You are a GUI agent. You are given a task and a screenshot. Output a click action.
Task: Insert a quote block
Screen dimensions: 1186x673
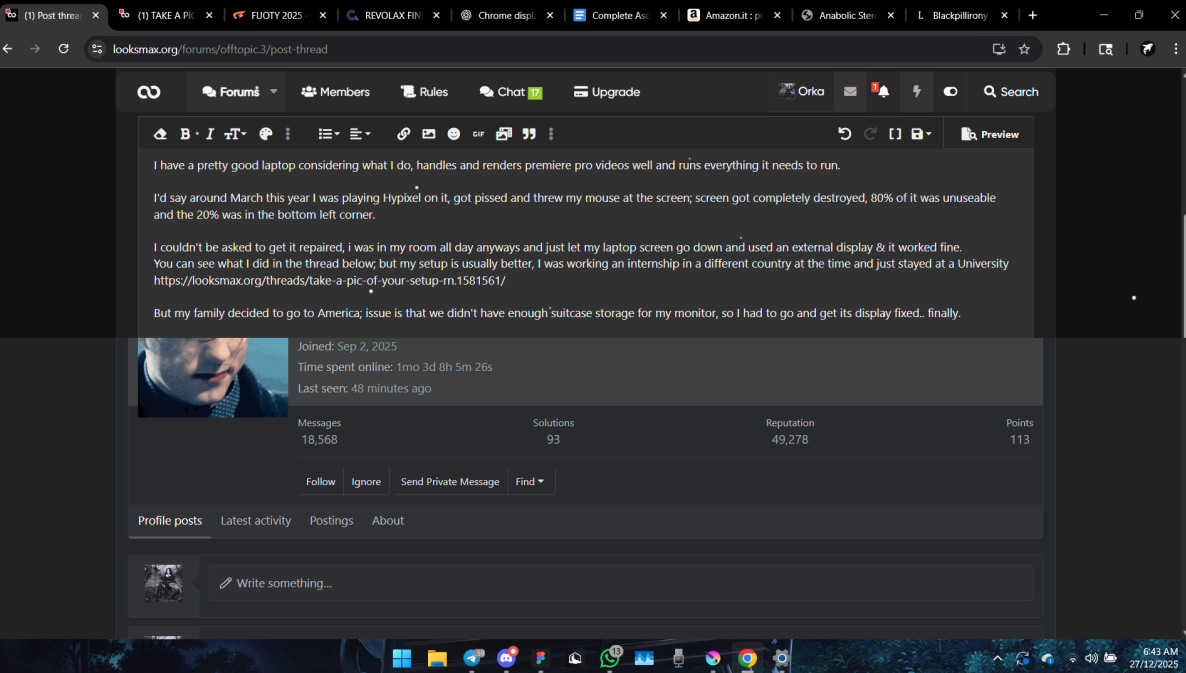click(529, 134)
